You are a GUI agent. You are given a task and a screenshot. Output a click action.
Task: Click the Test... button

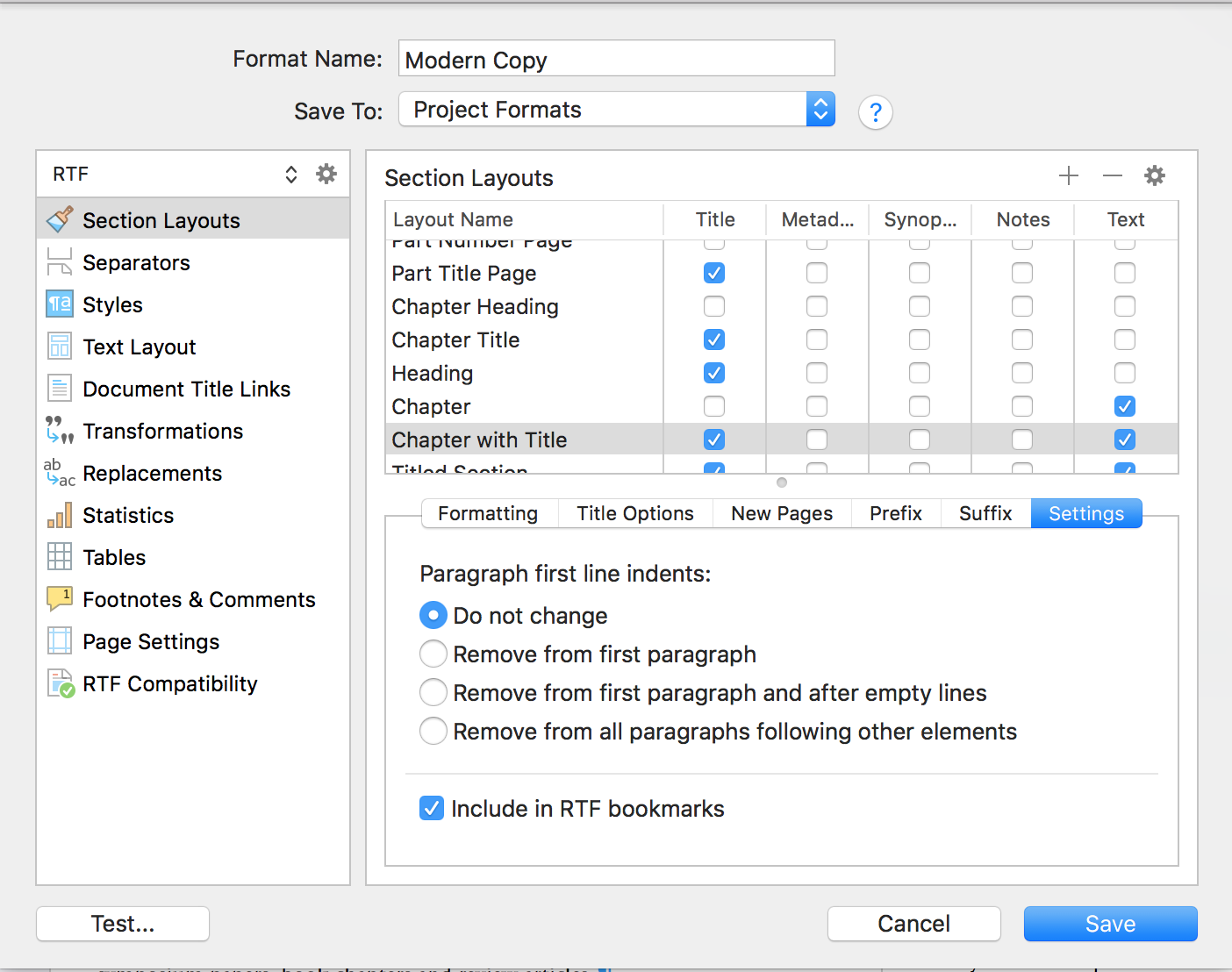pyautogui.click(x=123, y=924)
